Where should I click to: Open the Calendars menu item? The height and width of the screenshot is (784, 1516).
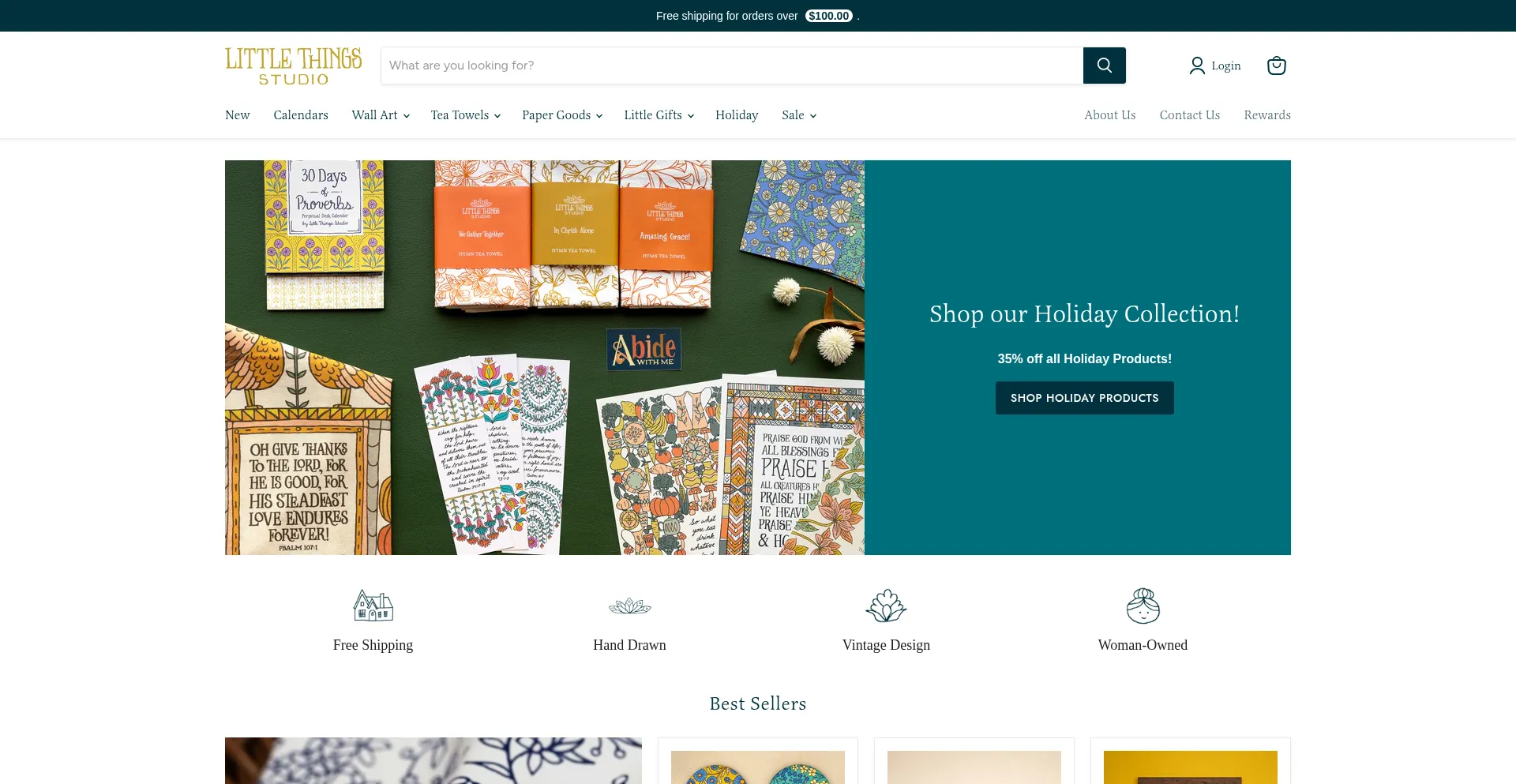301,115
